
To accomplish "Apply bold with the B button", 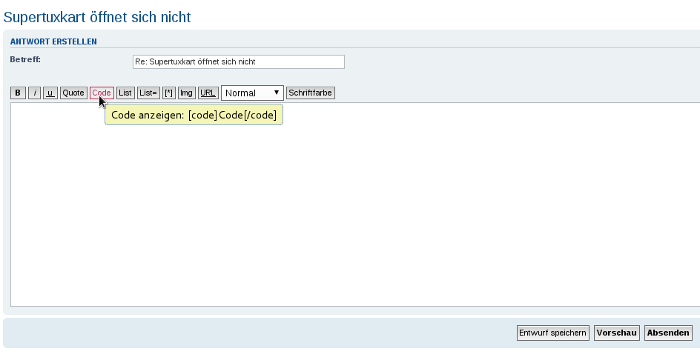I will click(x=18, y=93).
